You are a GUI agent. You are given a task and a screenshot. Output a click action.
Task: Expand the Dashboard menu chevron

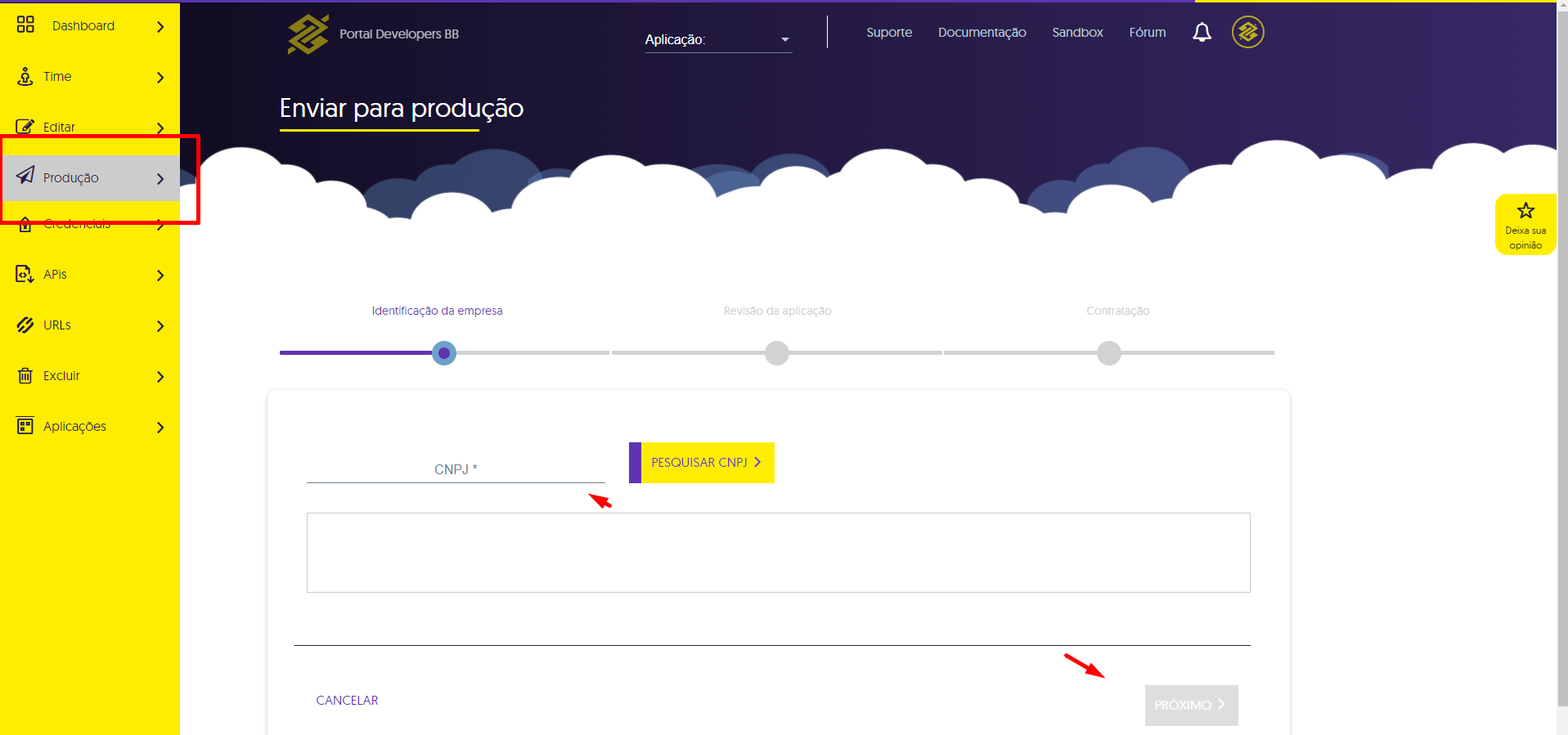coord(160,27)
